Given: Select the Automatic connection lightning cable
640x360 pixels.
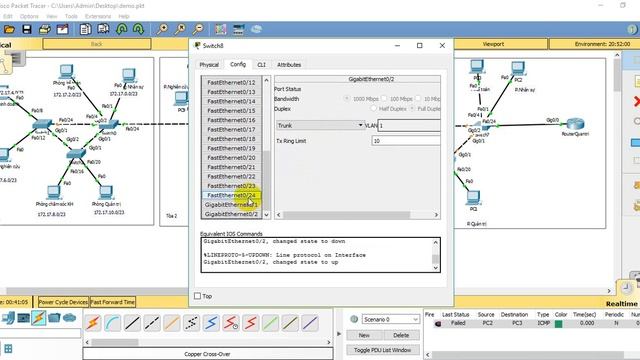Looking at the screenshot, I should tap(93, 323).
